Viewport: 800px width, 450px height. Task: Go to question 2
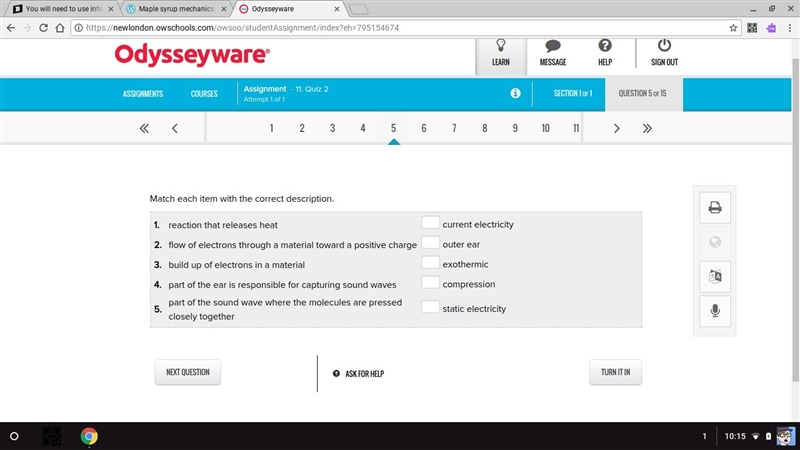coord(302,128)
